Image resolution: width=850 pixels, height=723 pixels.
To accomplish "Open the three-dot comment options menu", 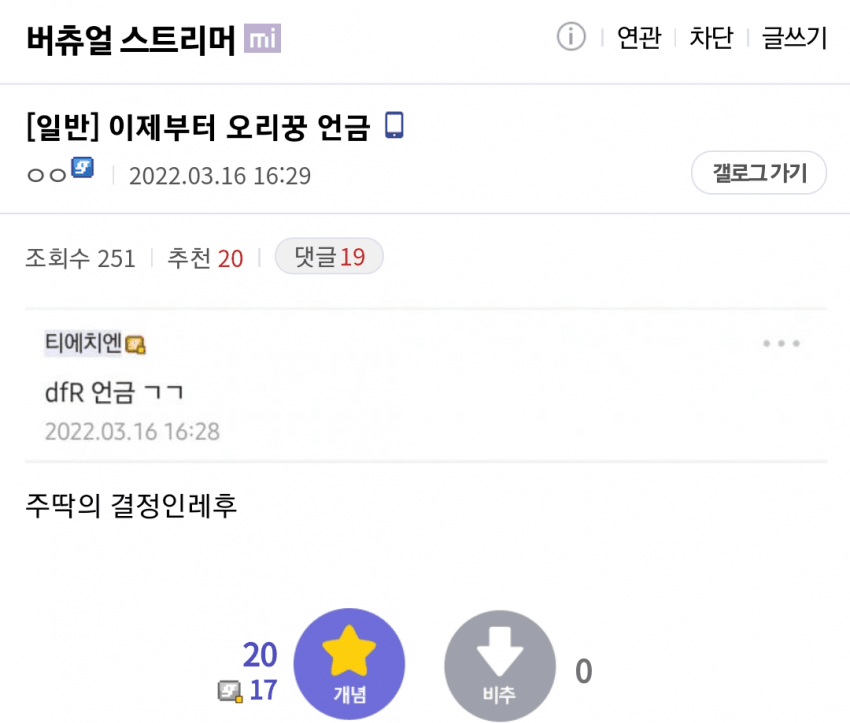I will coord(781,343).
